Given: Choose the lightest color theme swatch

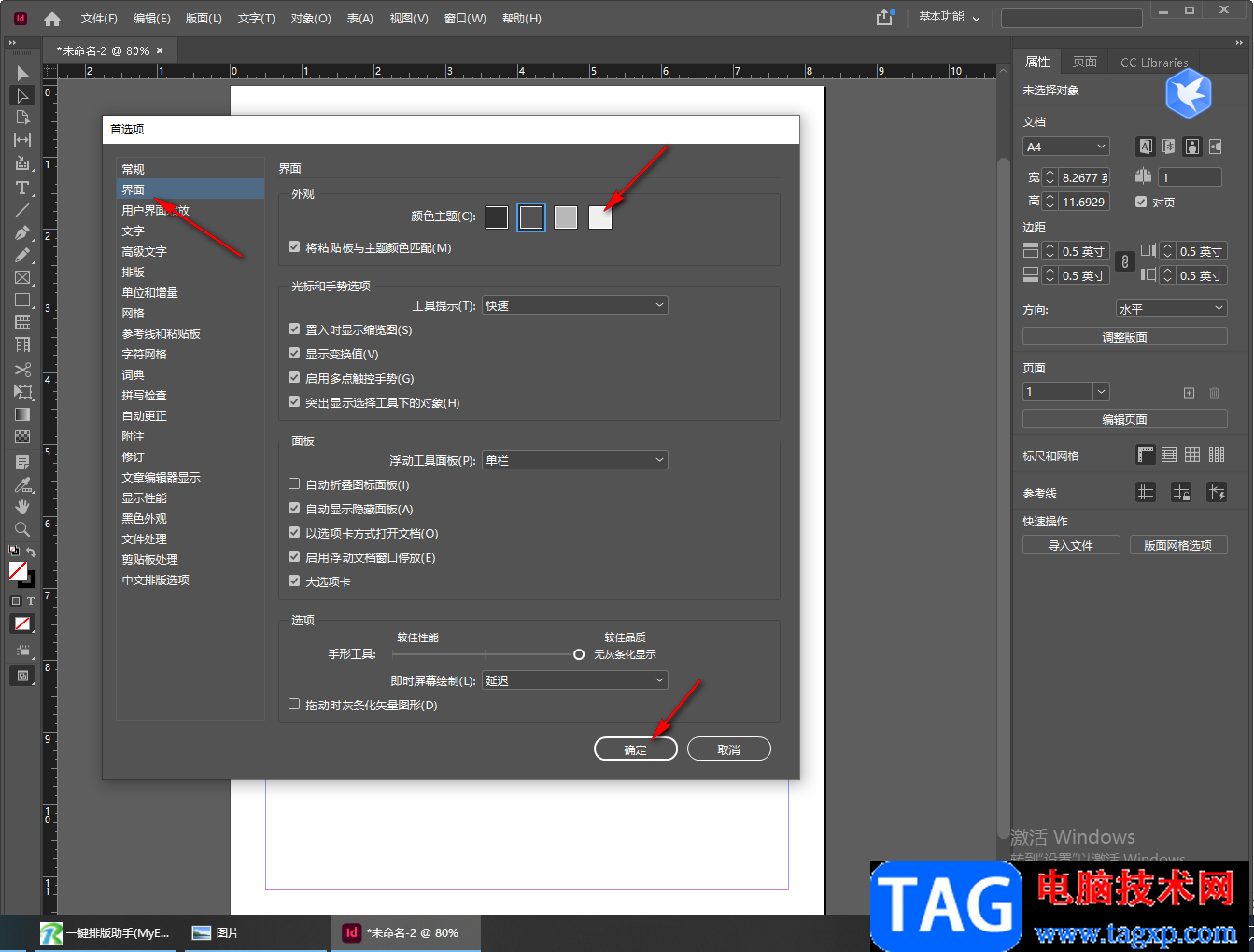Looking at the screenshot, I should click(x=600, y=217).
